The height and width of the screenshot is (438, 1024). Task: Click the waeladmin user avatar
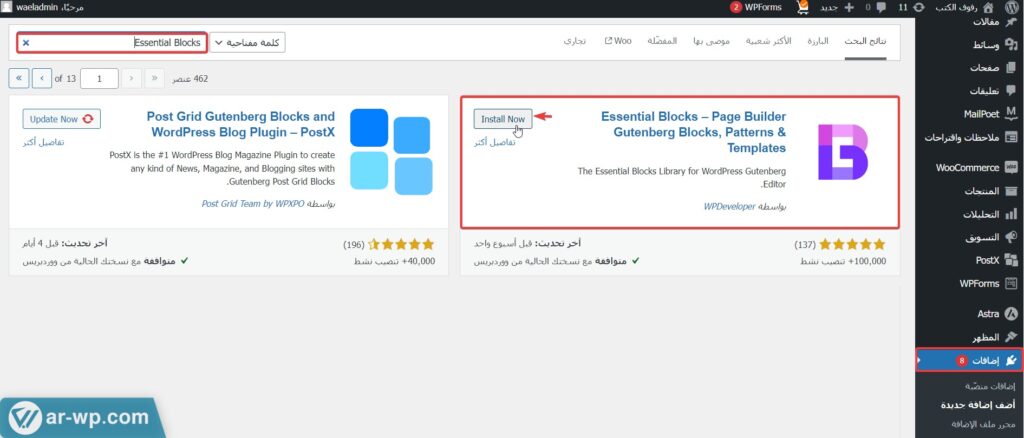point(7,7)
